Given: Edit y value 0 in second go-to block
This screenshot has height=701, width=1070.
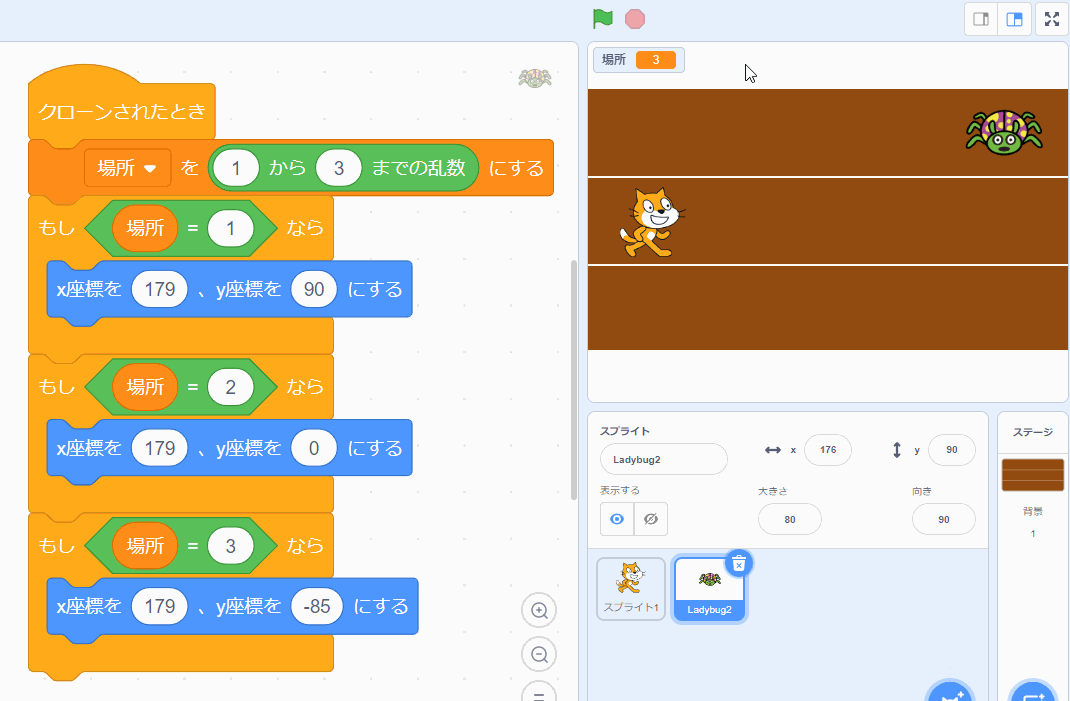Looking at the screenshot, I should [314, 448].
